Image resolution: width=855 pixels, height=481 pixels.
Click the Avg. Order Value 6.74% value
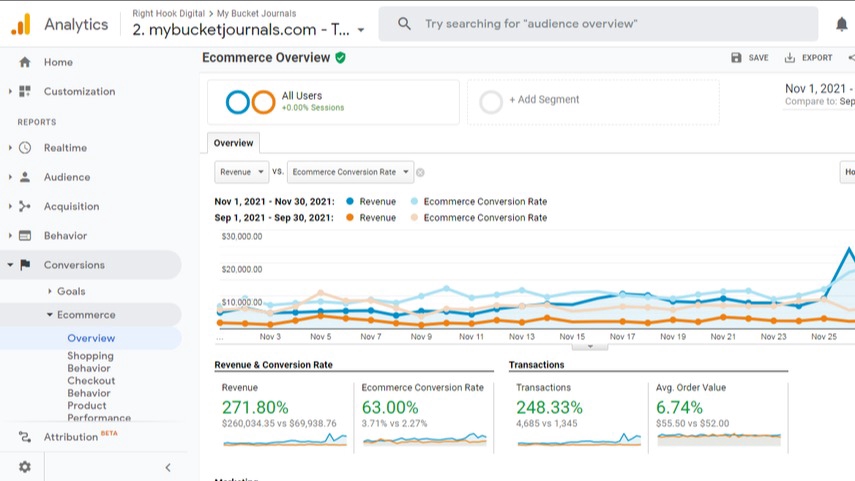pos(679,407)
